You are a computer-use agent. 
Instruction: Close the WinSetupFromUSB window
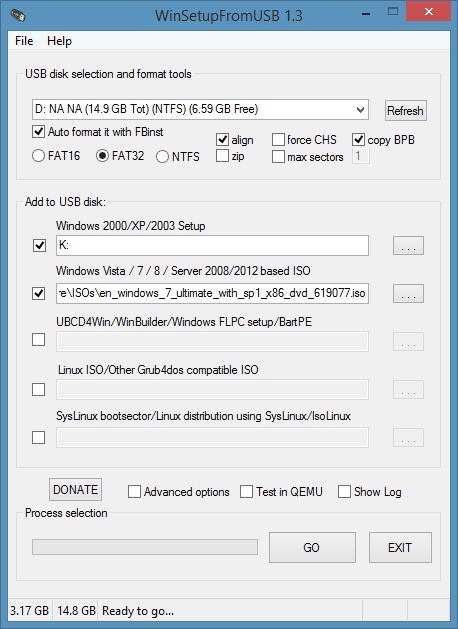[429, 12]
